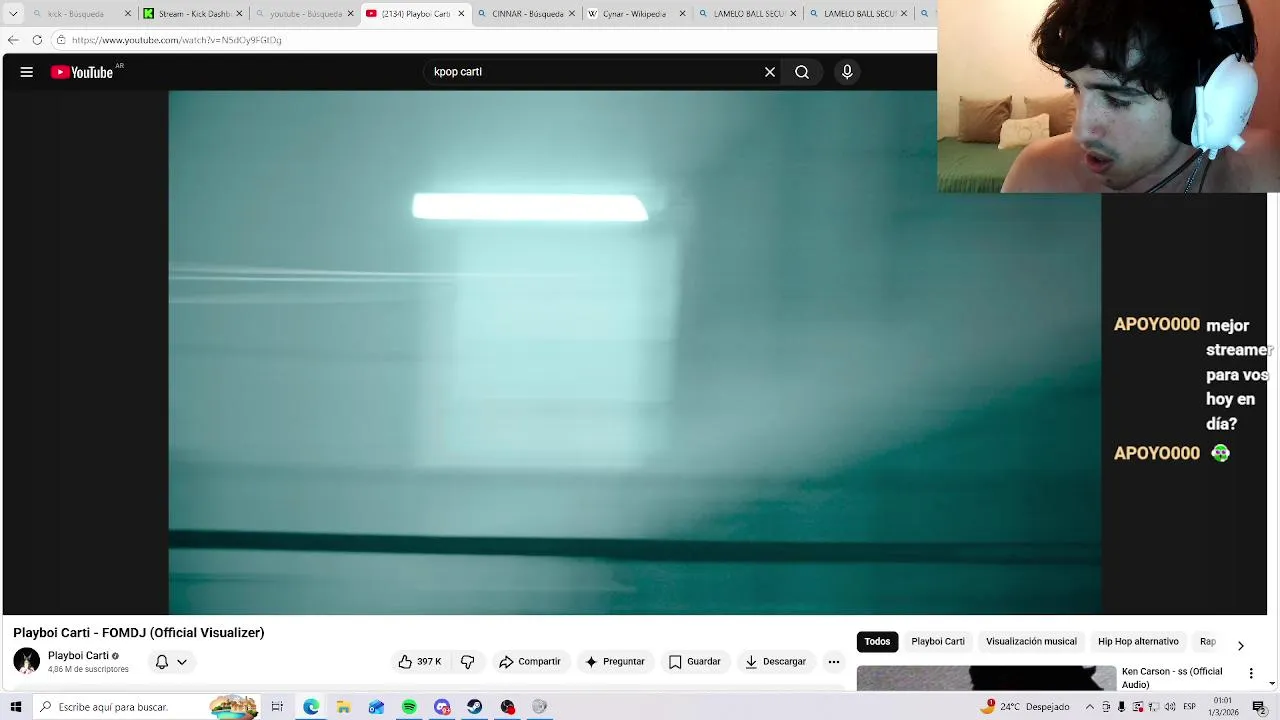Open the browser tab list dropdown
Image resolution: width=1280 pixels, height=720 pixels.
(13, 14)
